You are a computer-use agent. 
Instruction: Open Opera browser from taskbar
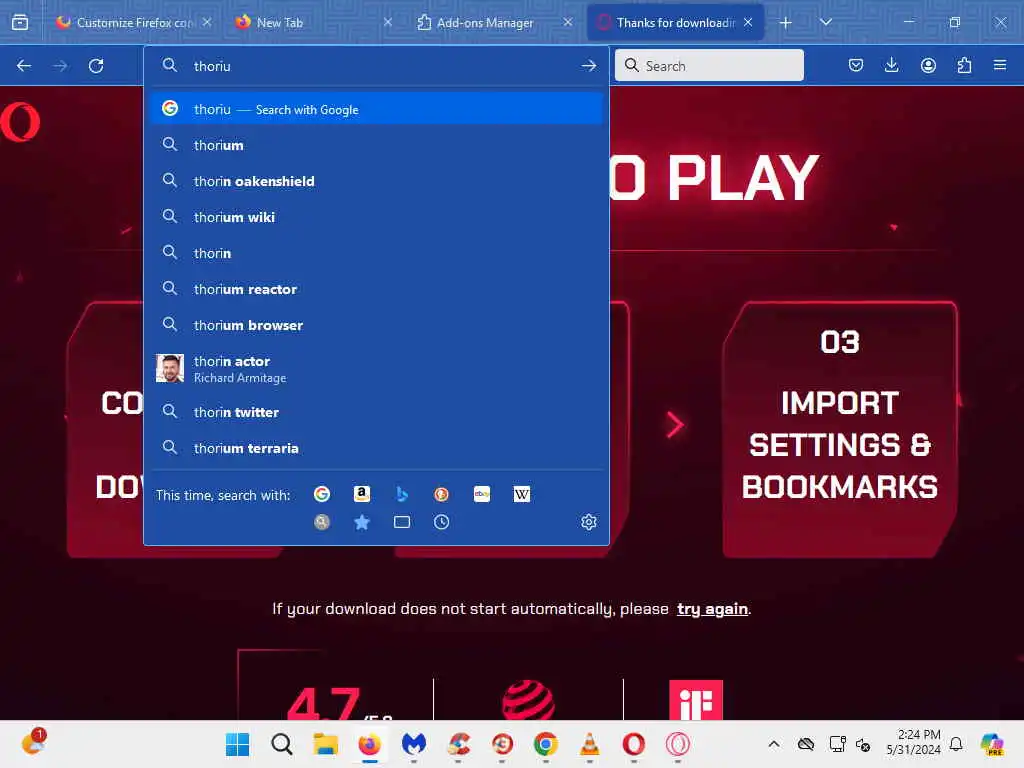(633, 744)
